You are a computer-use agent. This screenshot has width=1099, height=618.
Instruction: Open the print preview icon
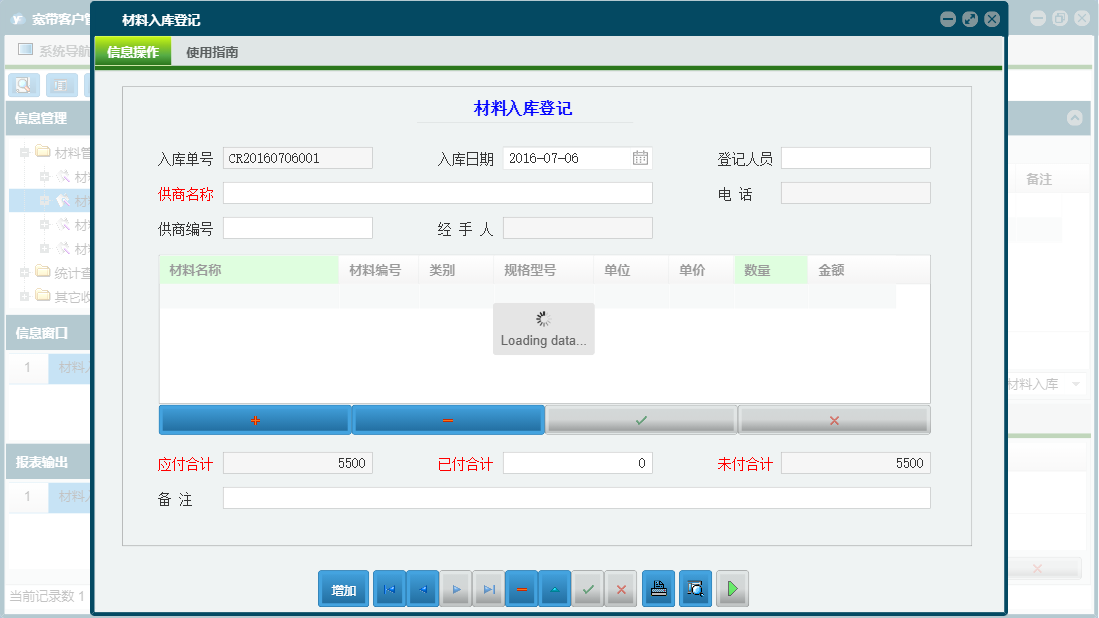(x=695, y=589)
